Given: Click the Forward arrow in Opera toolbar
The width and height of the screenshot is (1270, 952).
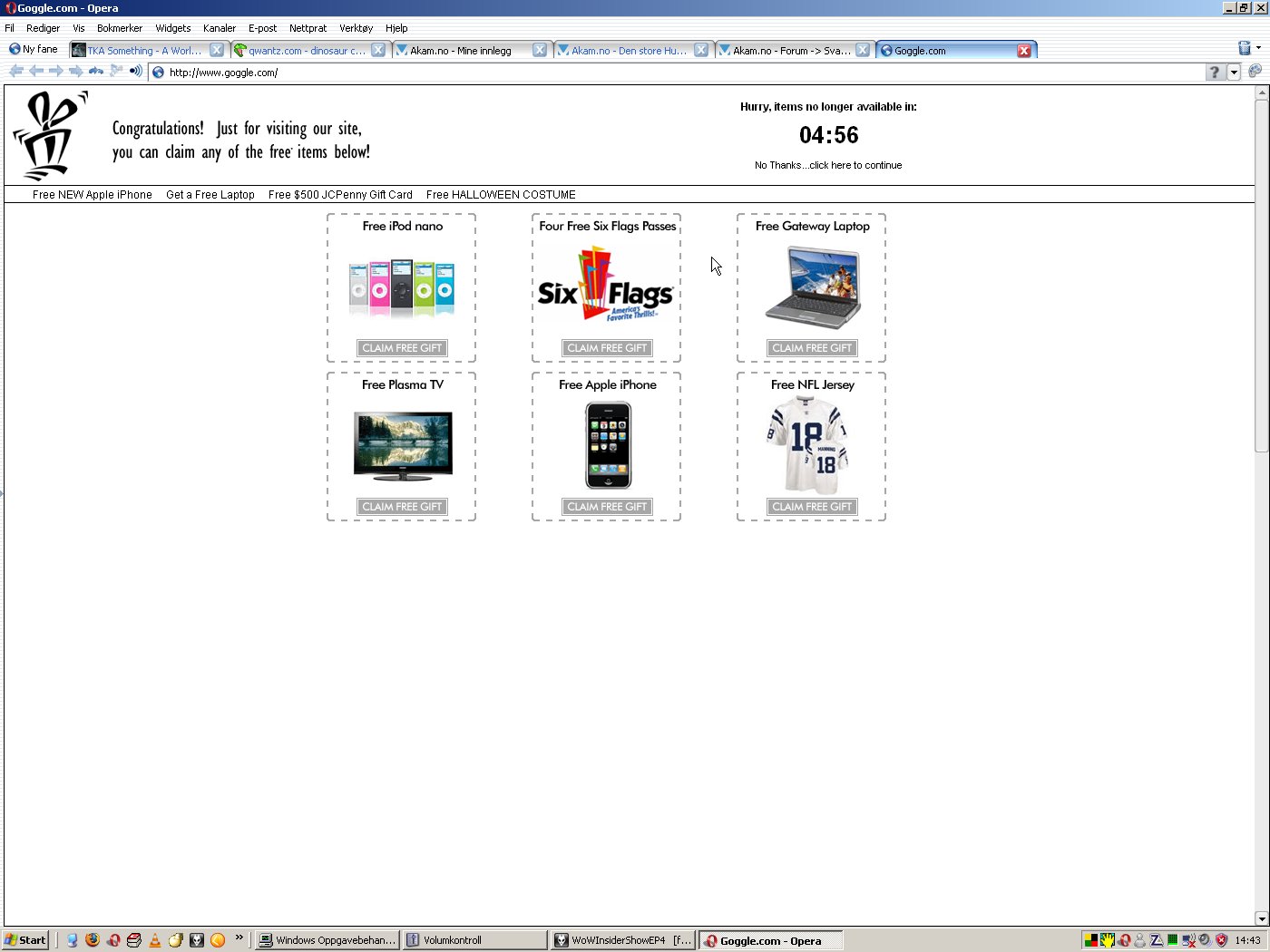Looking at the screenshot, I should [x=56, y=72].
